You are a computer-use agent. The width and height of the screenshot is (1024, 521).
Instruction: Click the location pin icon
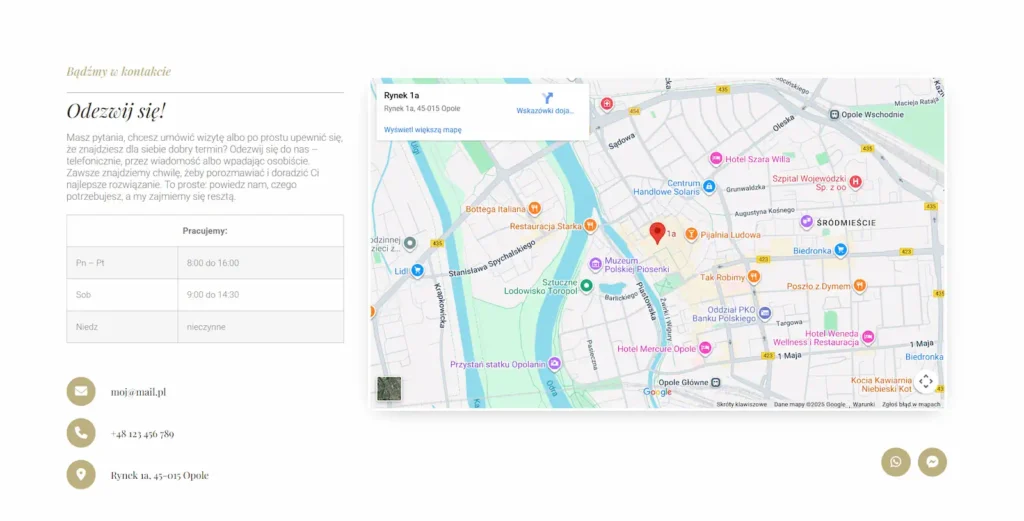point(81,475)
